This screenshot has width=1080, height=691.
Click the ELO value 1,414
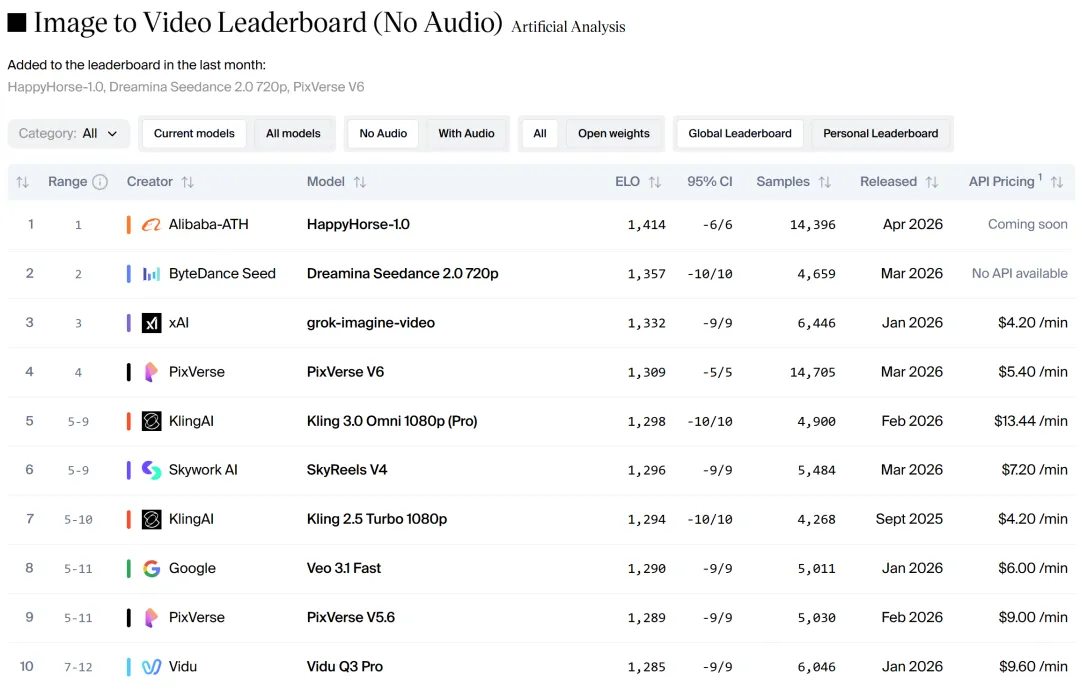point(646,225)
